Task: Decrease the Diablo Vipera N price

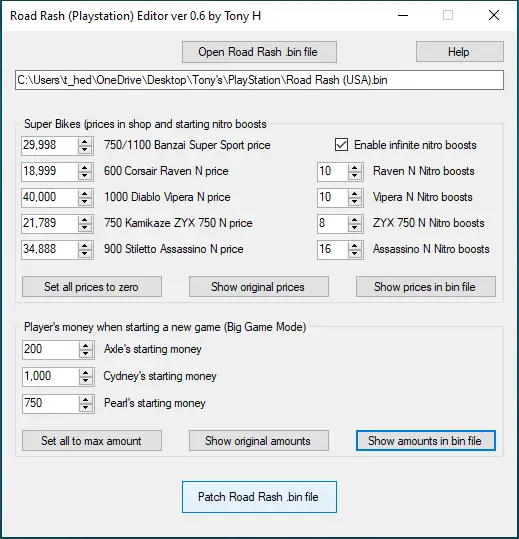Action: (x=85, y=201)
